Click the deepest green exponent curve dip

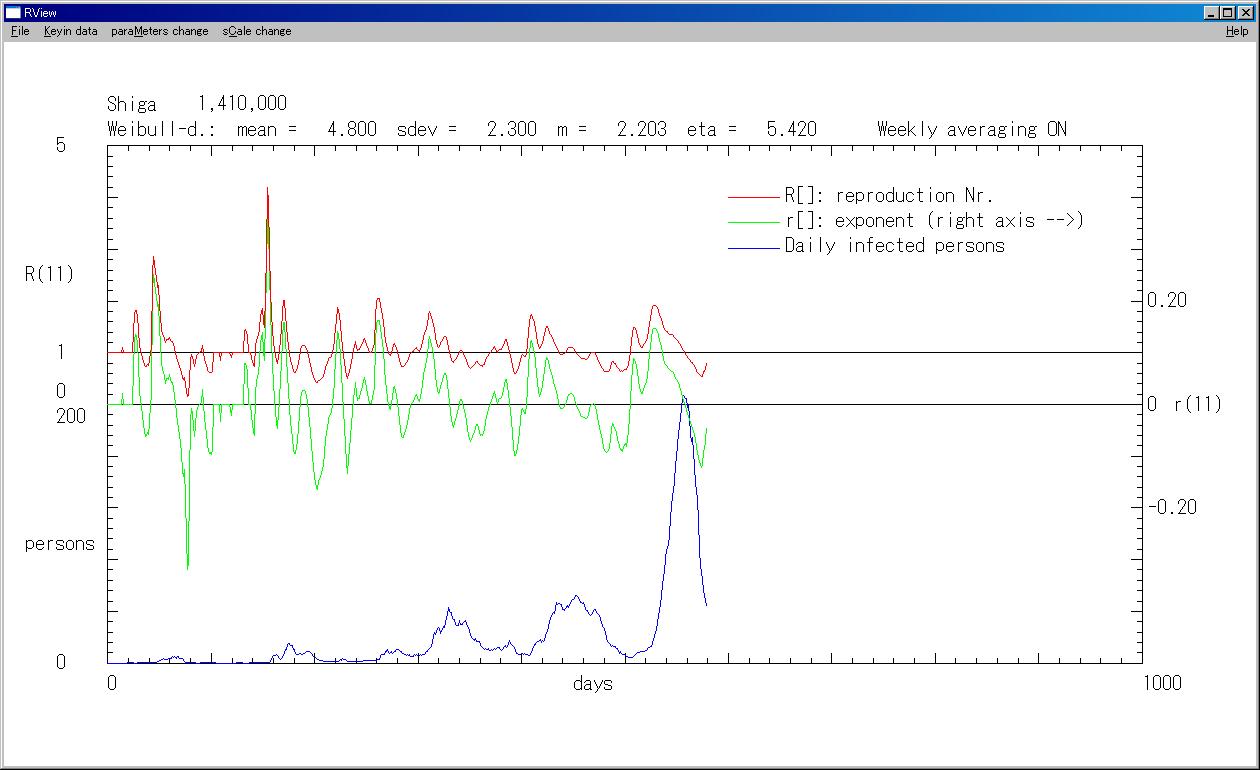click(x=187, y=566)
